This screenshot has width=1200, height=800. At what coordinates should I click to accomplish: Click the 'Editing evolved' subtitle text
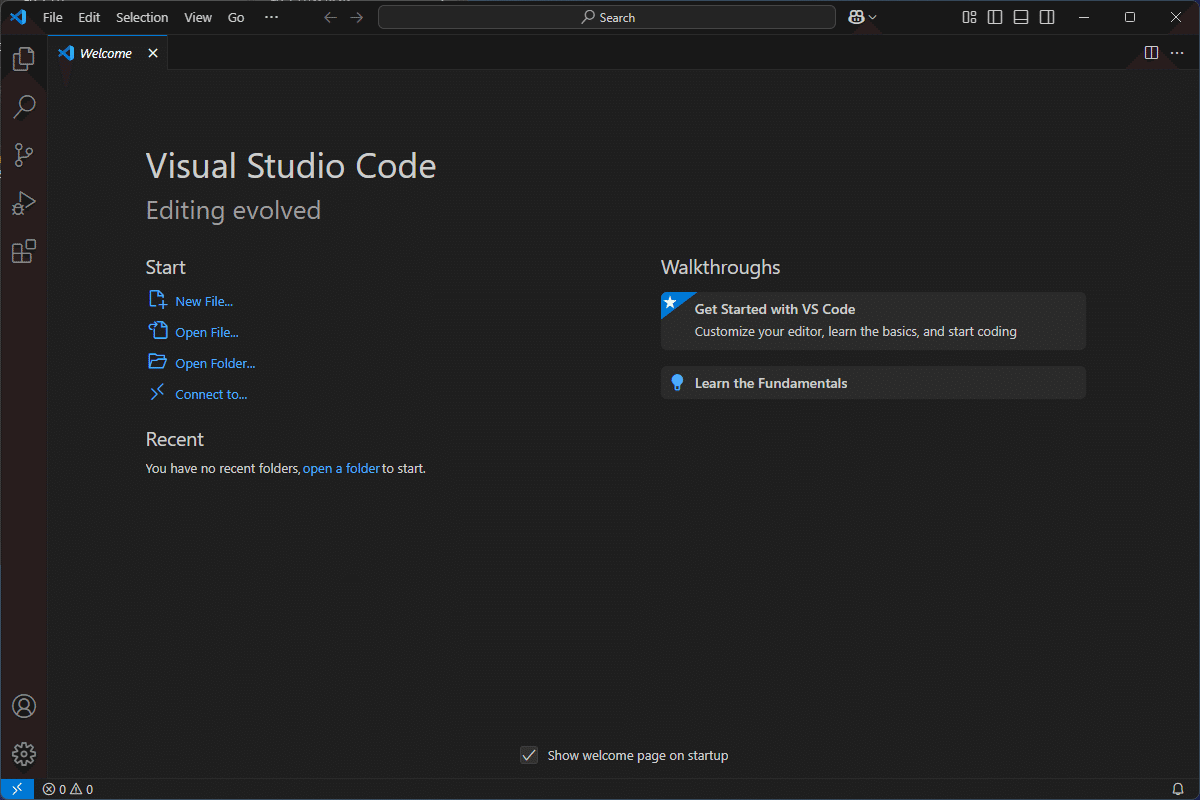[233, 210]
